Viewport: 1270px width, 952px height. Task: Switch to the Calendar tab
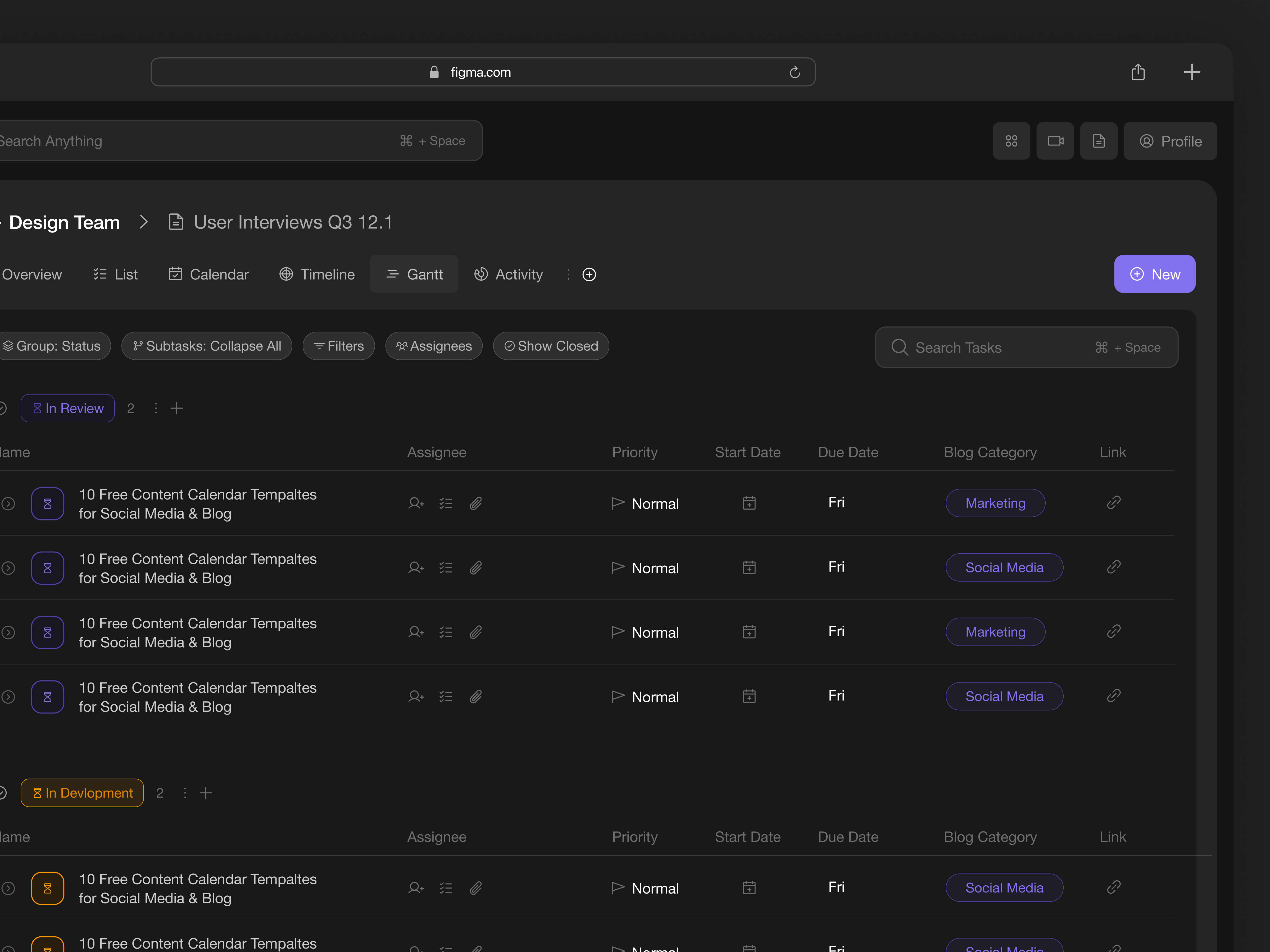pos(208,274)
